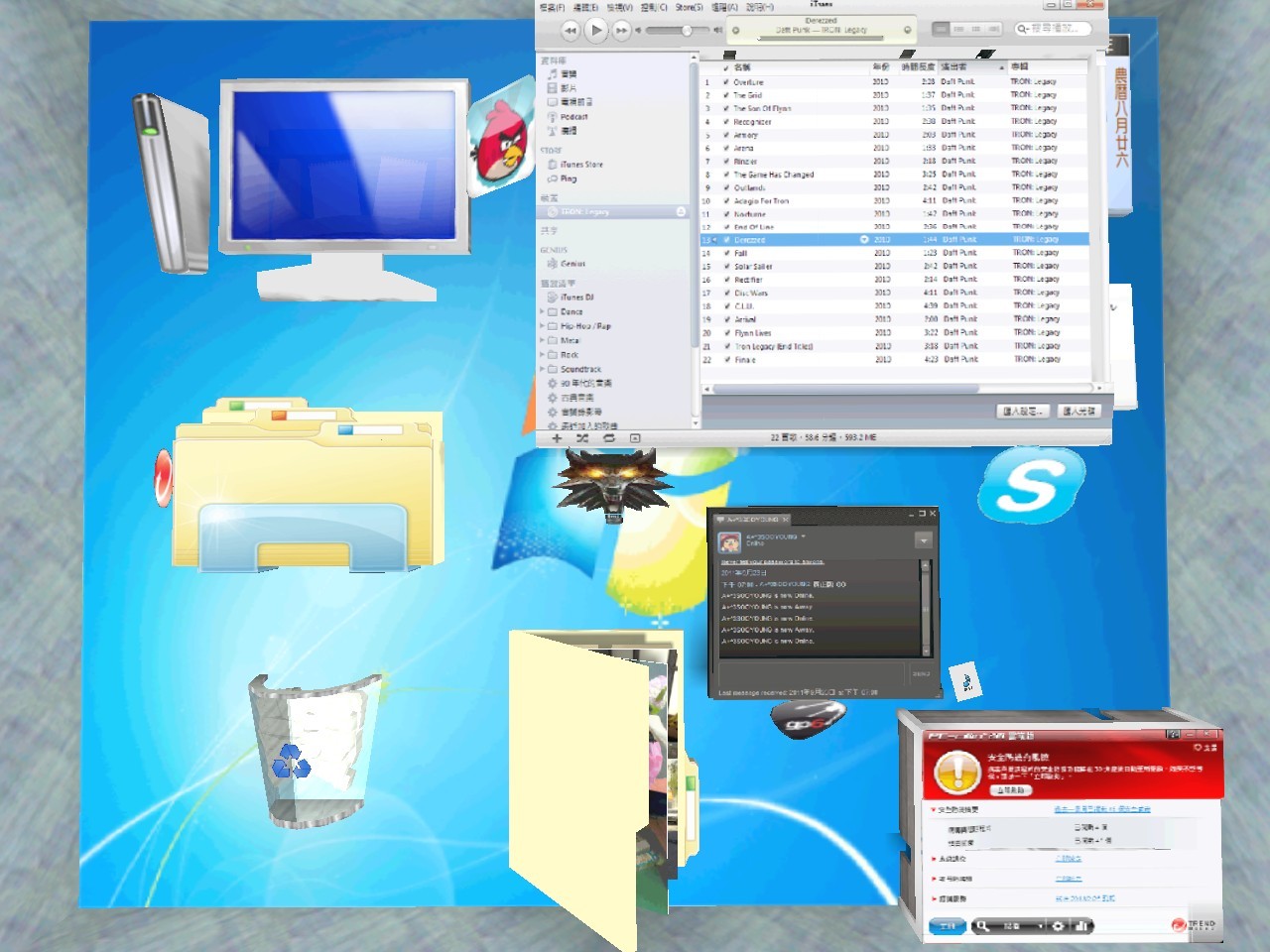This screenshot has width=1270, height=952.
Task: Open the status dropdown beside the chat username
Action: [804, 536]
